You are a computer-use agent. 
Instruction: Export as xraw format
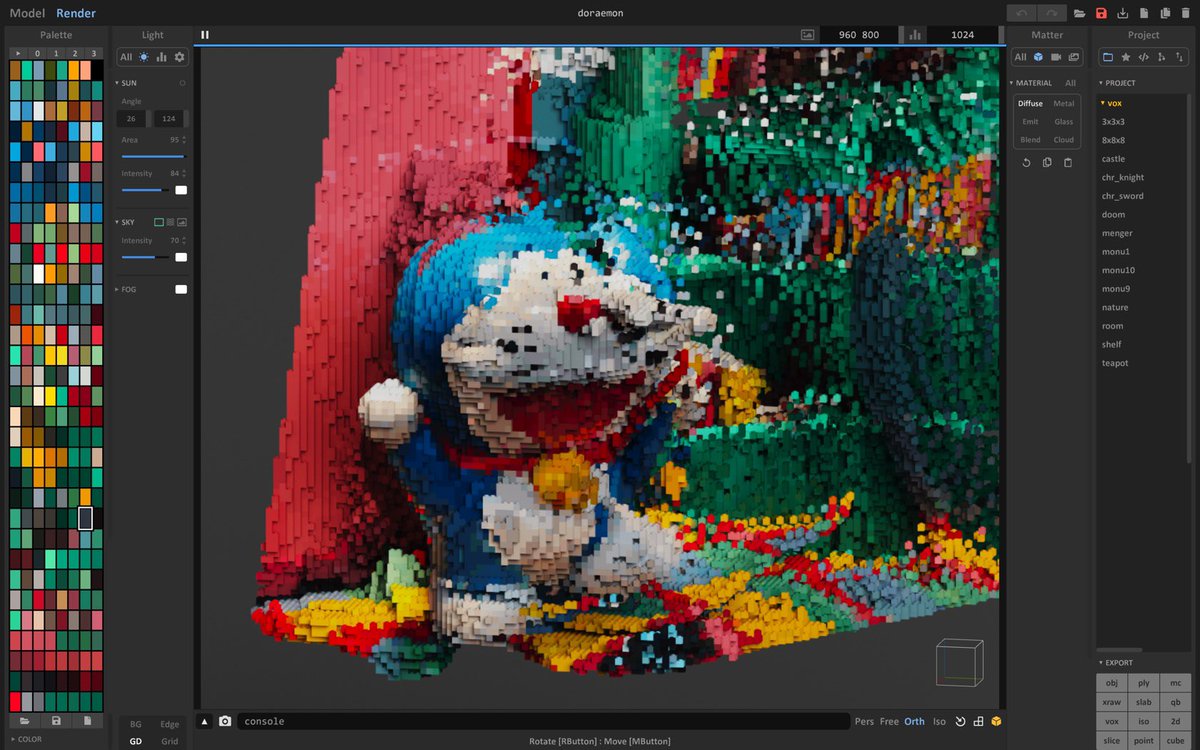pyautogui.click(x=1112, y=702)
